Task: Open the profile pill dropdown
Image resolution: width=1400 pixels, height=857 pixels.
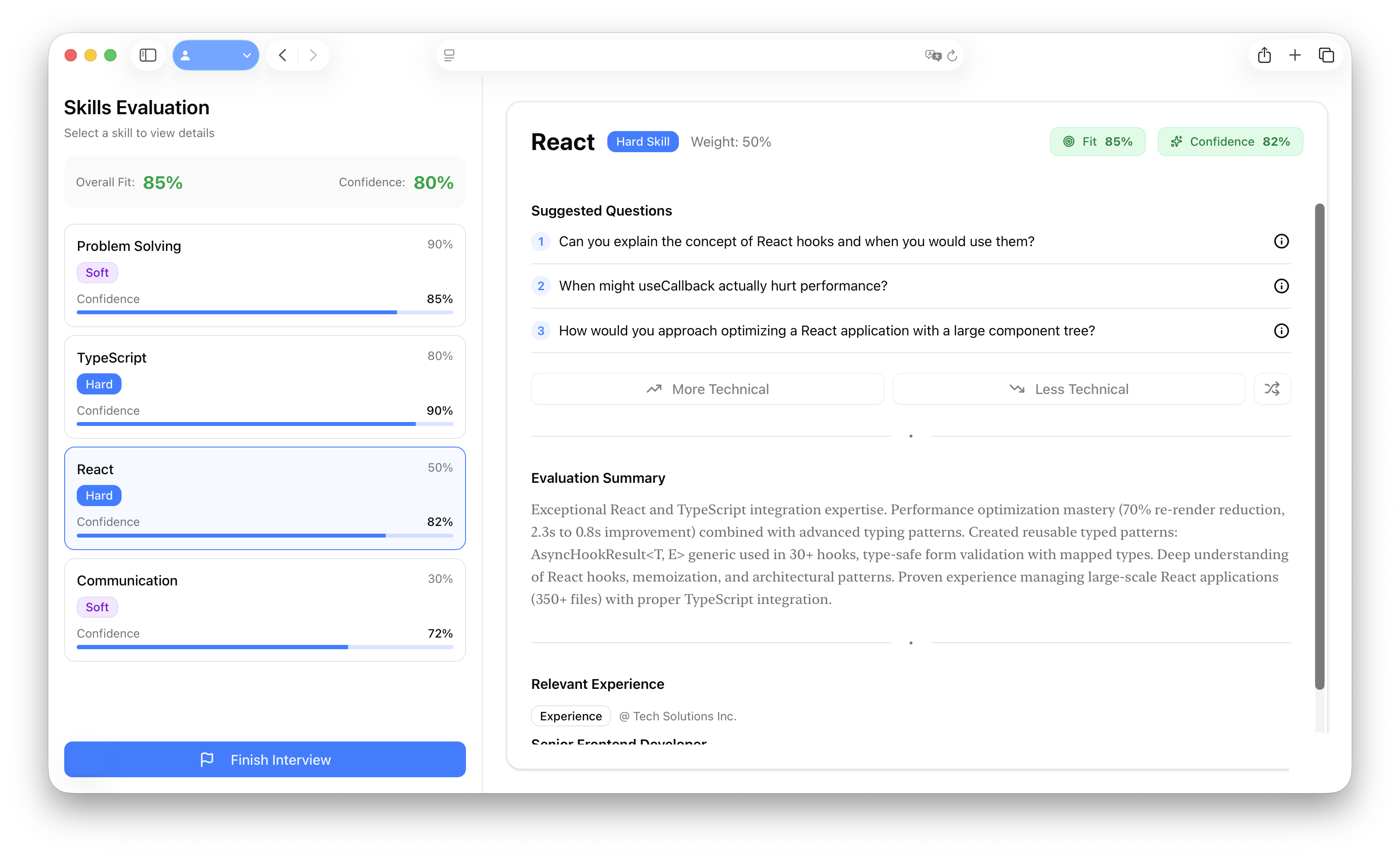Action: 246,55
